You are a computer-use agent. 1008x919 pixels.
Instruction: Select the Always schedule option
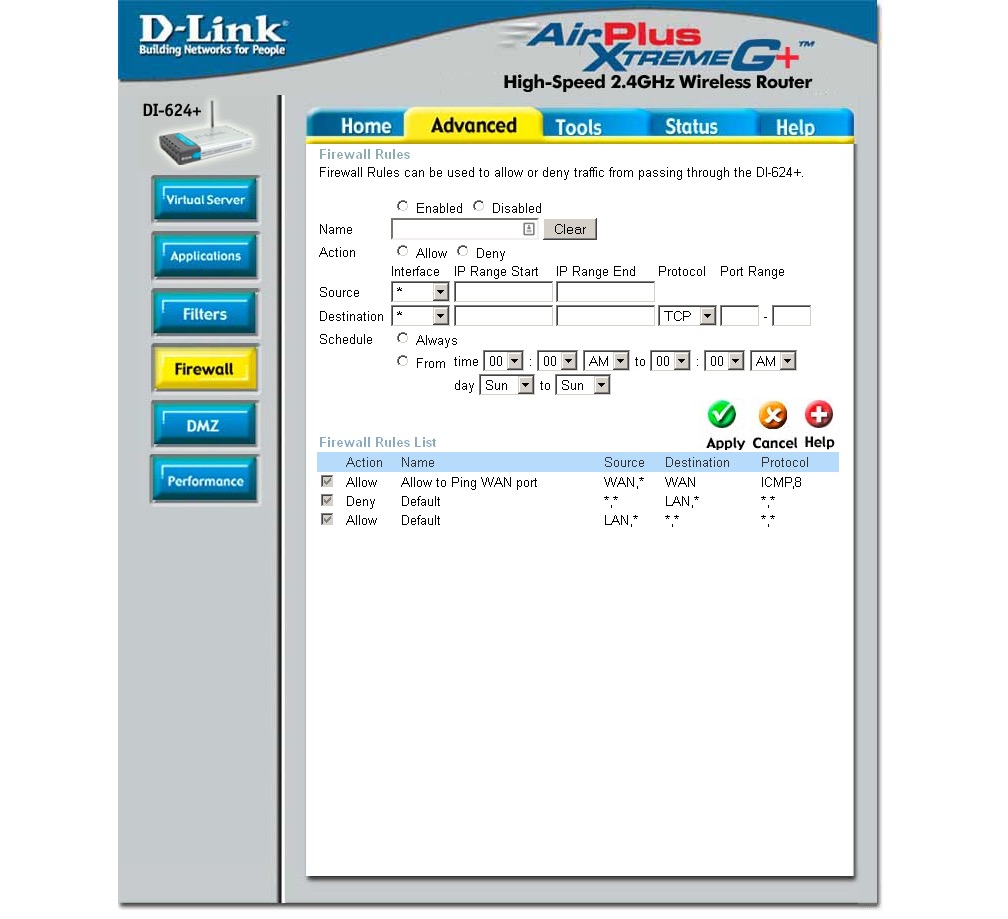point(402,337)
